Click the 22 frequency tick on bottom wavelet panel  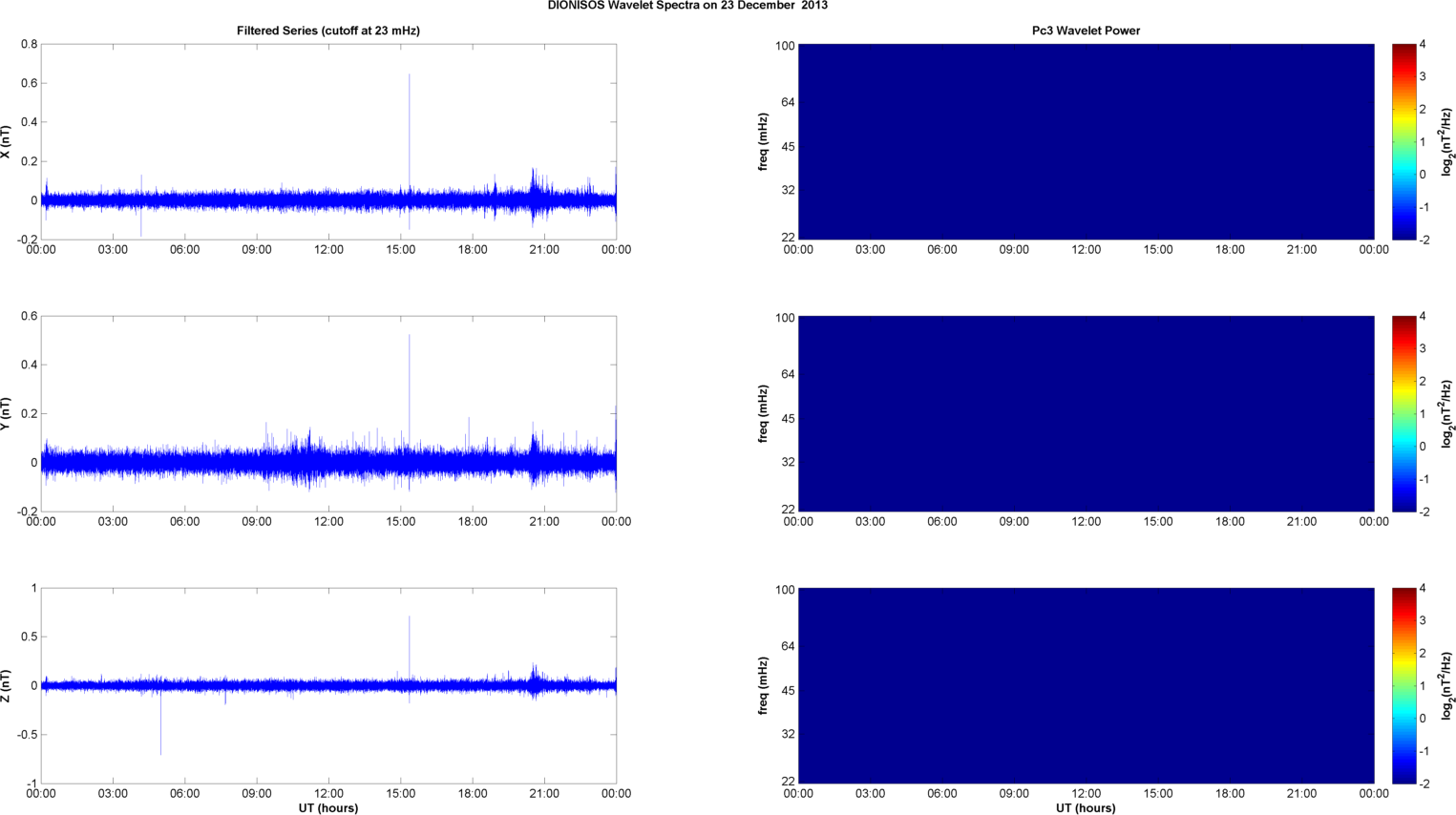tap(788, 782)
